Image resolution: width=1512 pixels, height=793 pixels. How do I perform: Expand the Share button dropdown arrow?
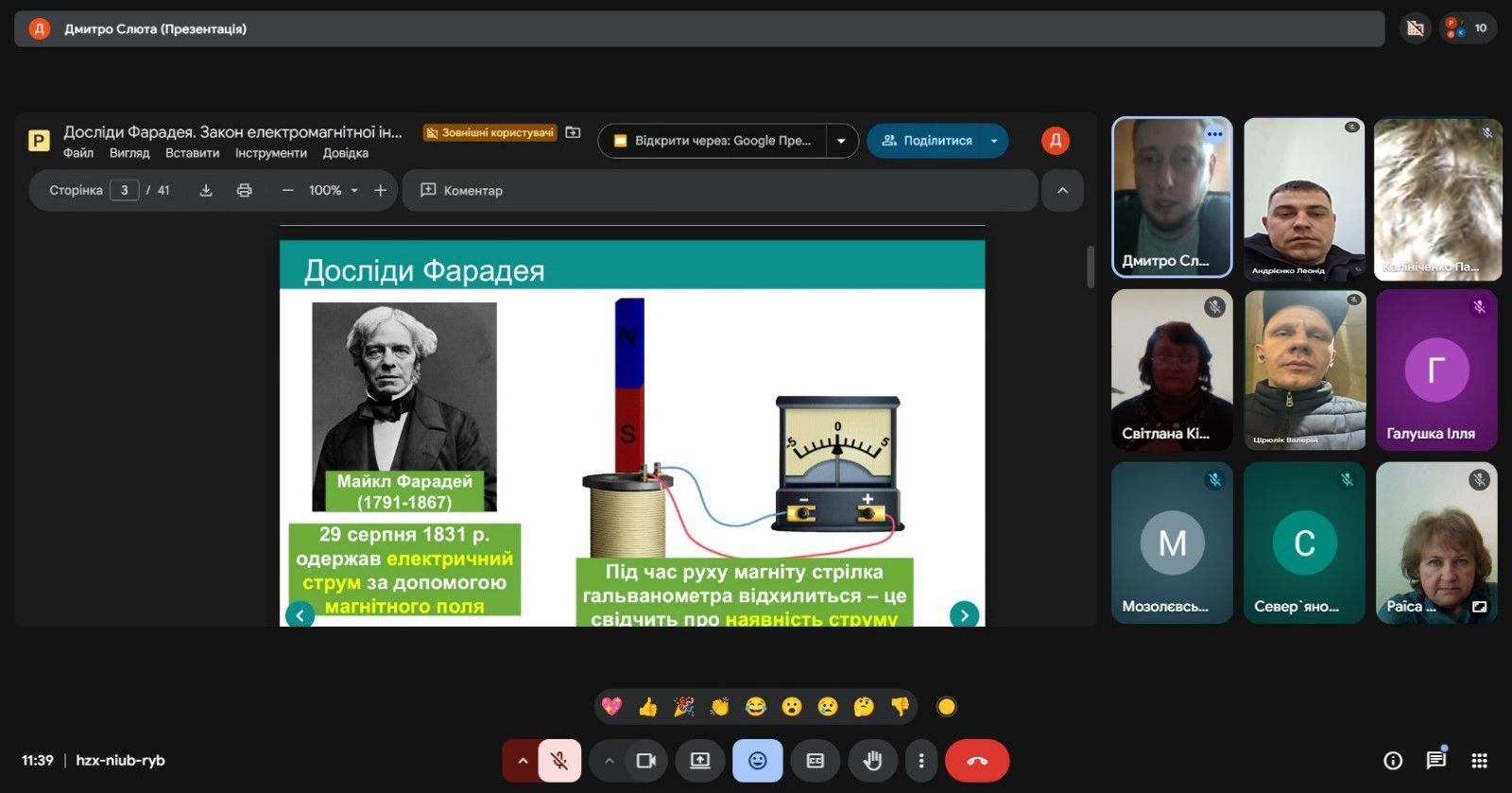point(993,141)
